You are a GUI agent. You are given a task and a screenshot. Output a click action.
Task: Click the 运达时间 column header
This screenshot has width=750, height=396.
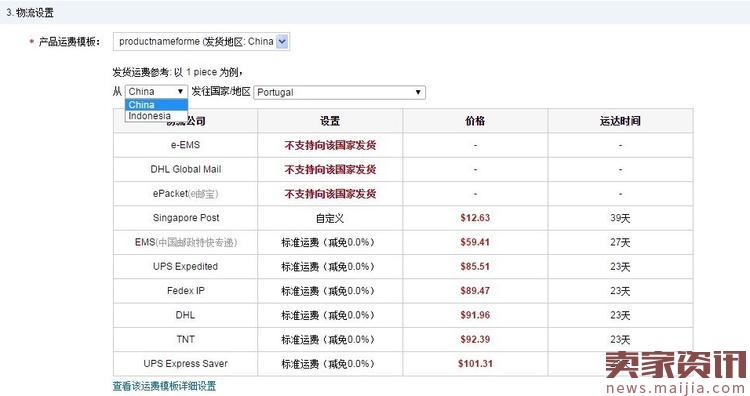click(620, 121)
